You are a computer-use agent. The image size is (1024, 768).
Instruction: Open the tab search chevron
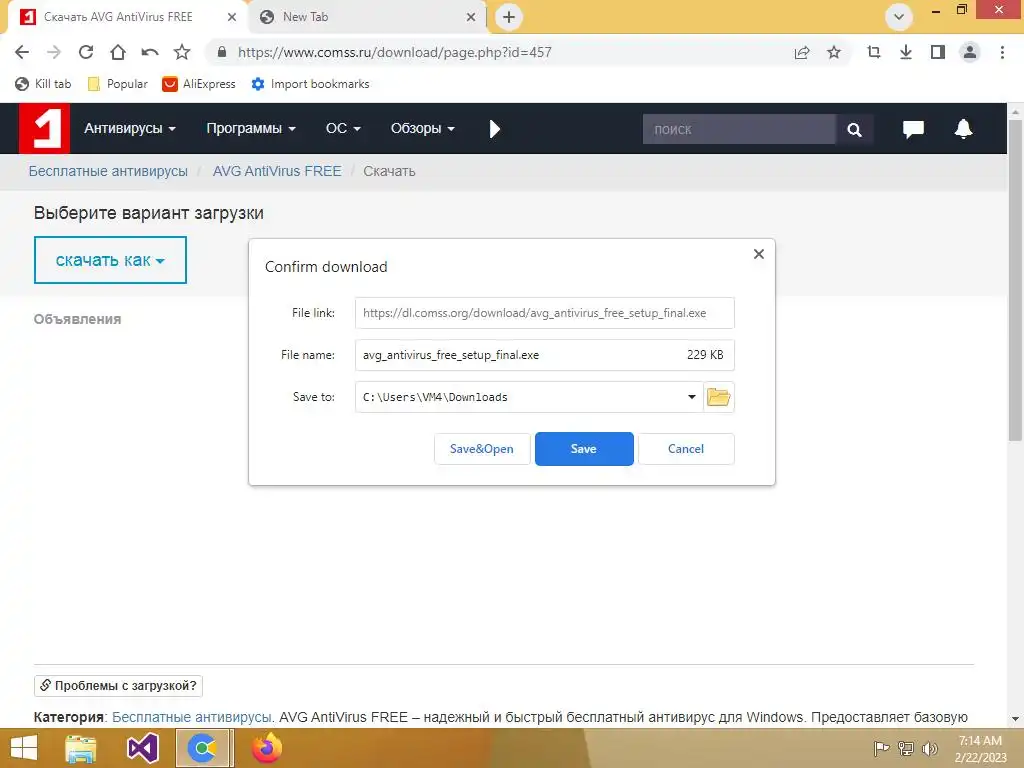[x=899, y=17]
